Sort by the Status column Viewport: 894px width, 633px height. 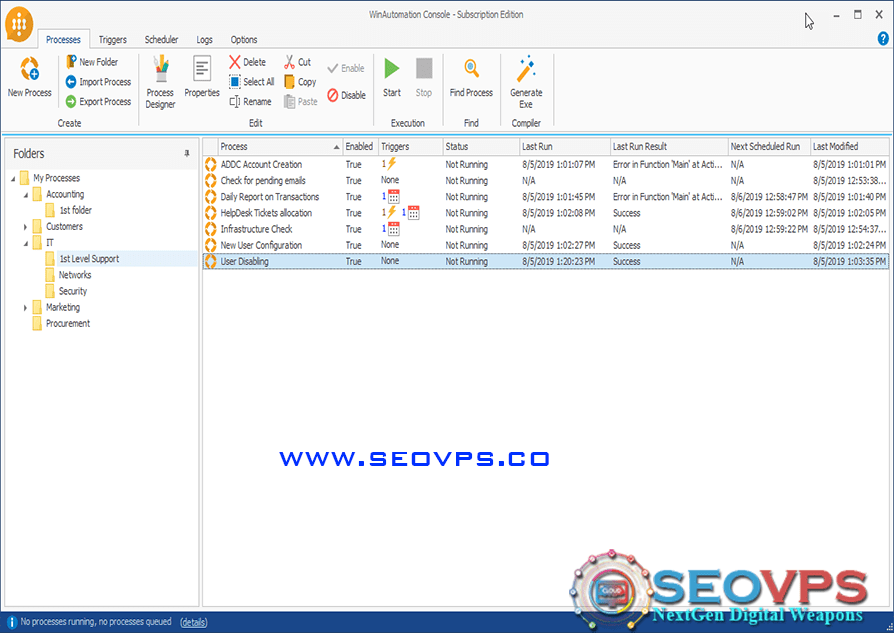481,147
